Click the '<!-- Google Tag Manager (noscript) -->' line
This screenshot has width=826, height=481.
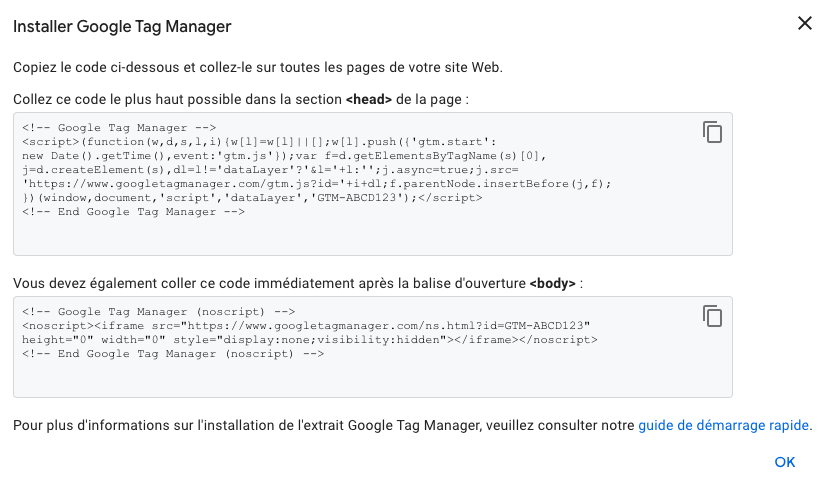(159, 311)
